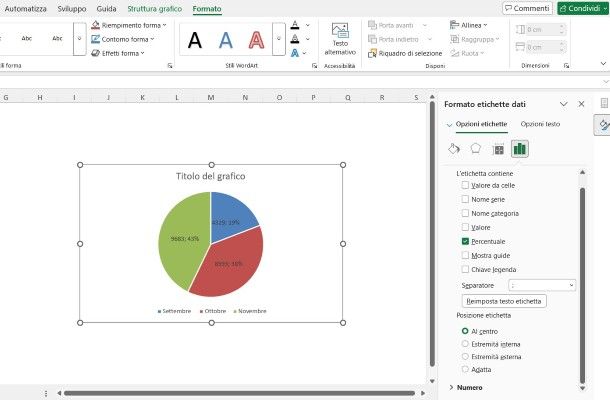Open the Label Options bar chart icon
The height and width of the screenshot is (400, 610).
click(x=520, y=149)
